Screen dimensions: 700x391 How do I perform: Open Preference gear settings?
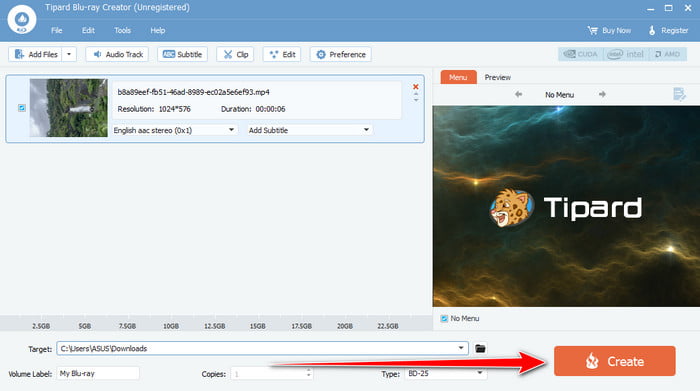(x=341, y=54)
